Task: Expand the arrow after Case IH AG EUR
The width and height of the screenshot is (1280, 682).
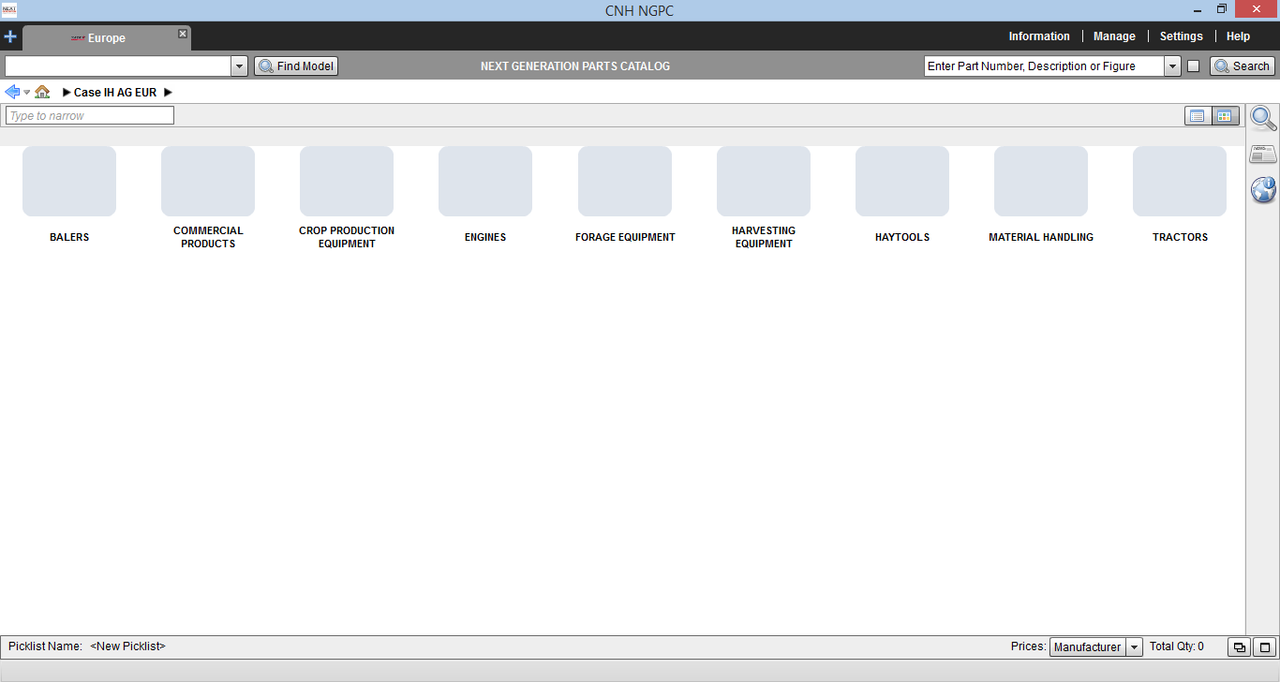Action: click(168, 92)
